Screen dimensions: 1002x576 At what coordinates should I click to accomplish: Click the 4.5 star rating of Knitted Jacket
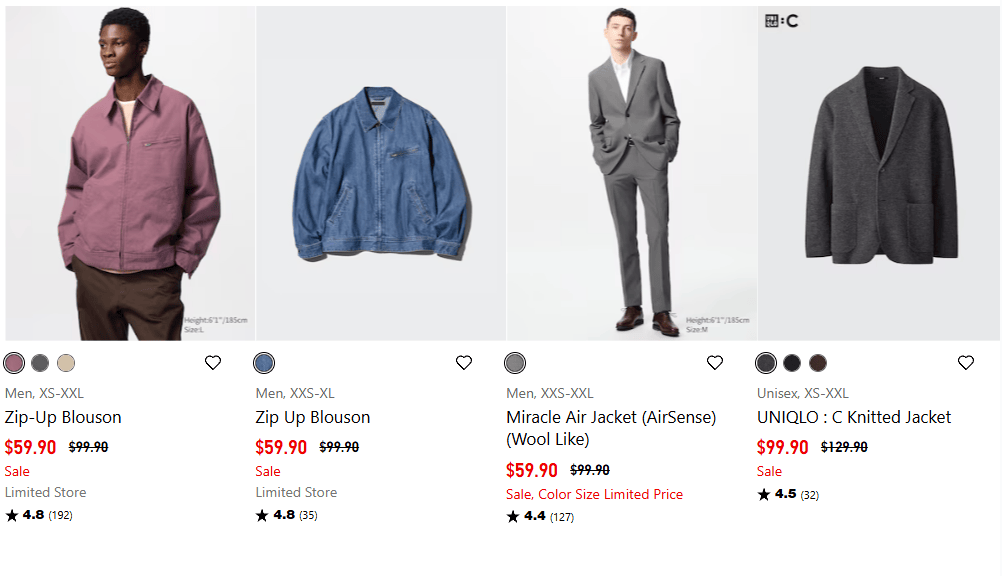tap(788, 494)
